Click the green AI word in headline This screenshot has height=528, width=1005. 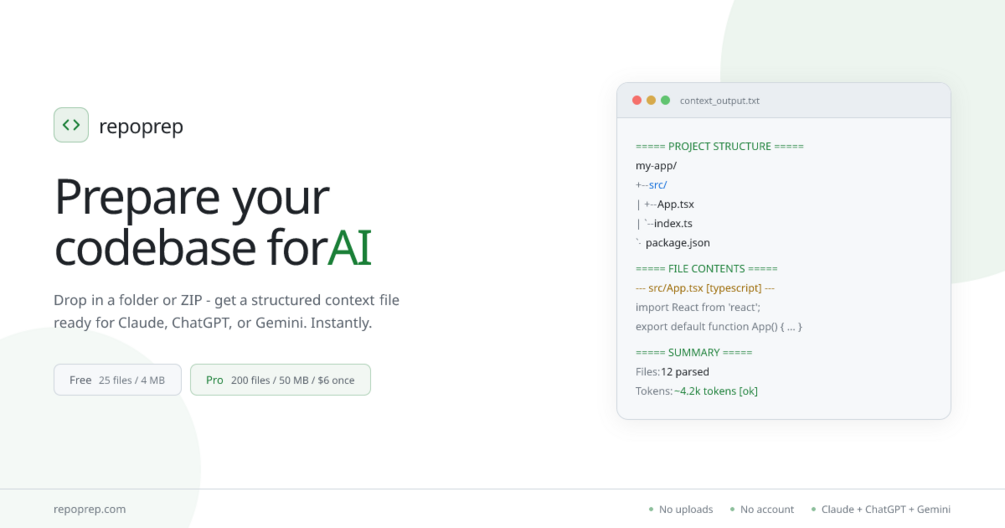pyautogui.click(x=350, y=247)
